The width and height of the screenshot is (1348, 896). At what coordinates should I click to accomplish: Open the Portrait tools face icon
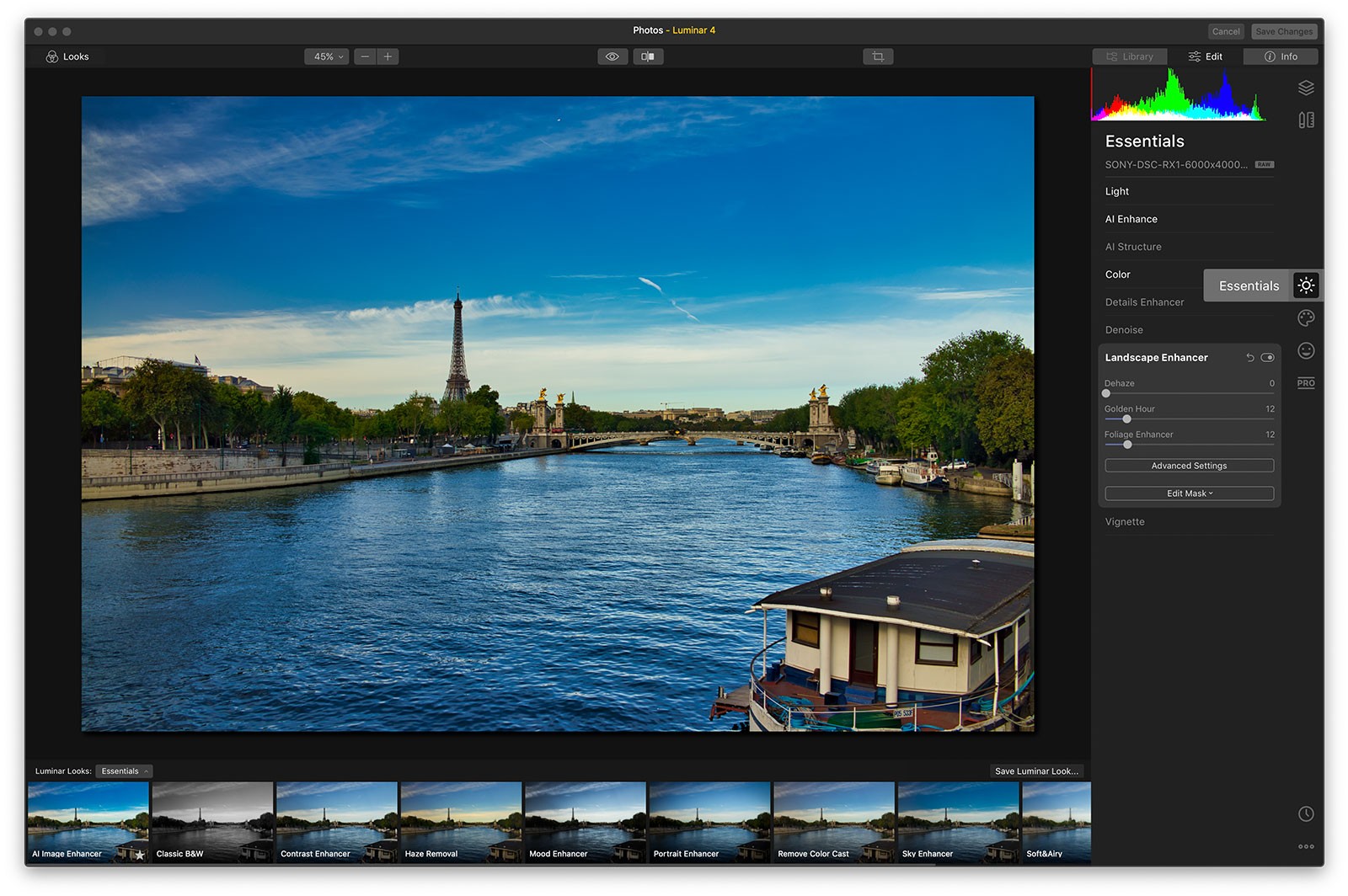click(x=1306, y=350)
